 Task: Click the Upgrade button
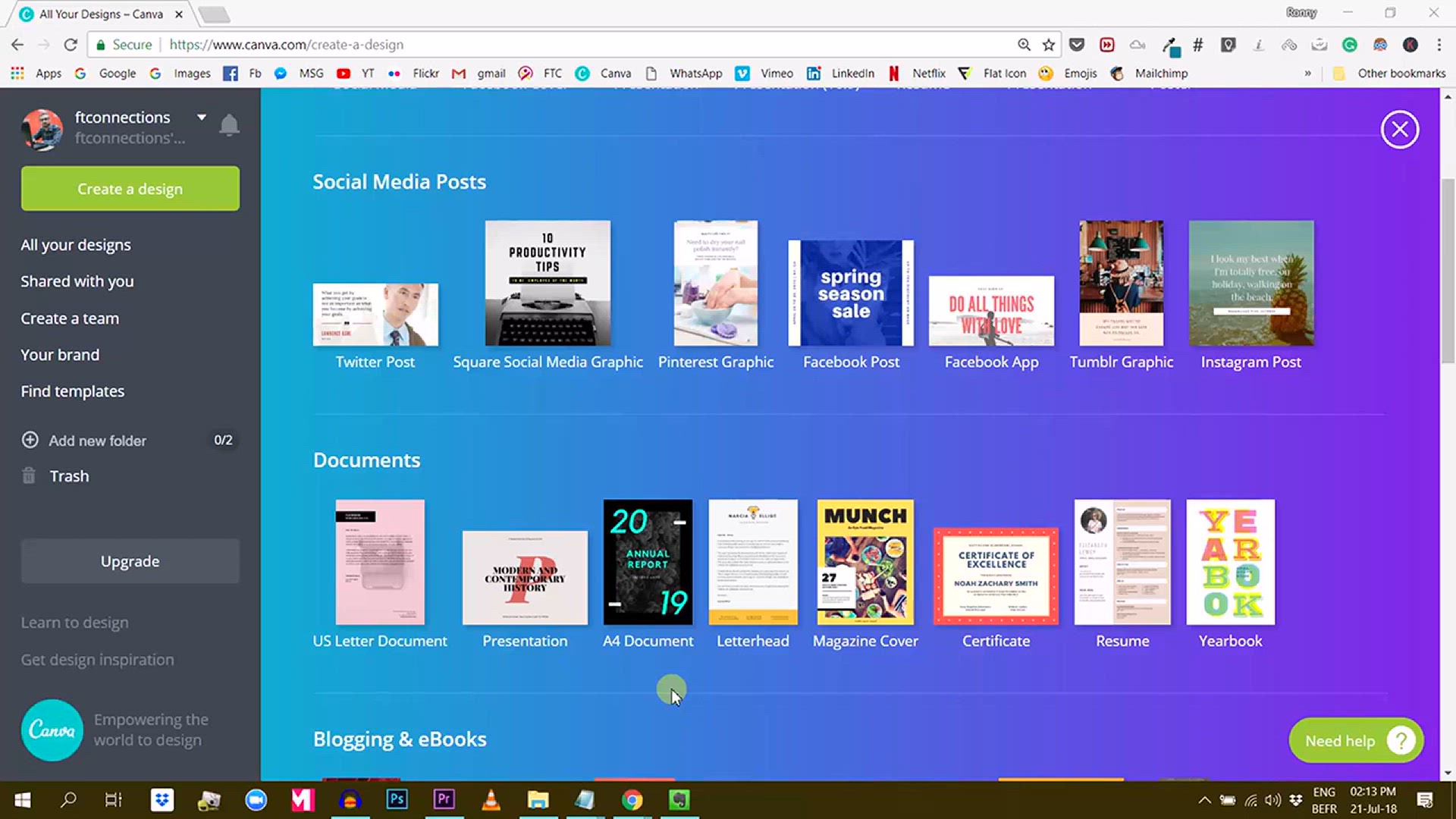[x=130, y=561]
